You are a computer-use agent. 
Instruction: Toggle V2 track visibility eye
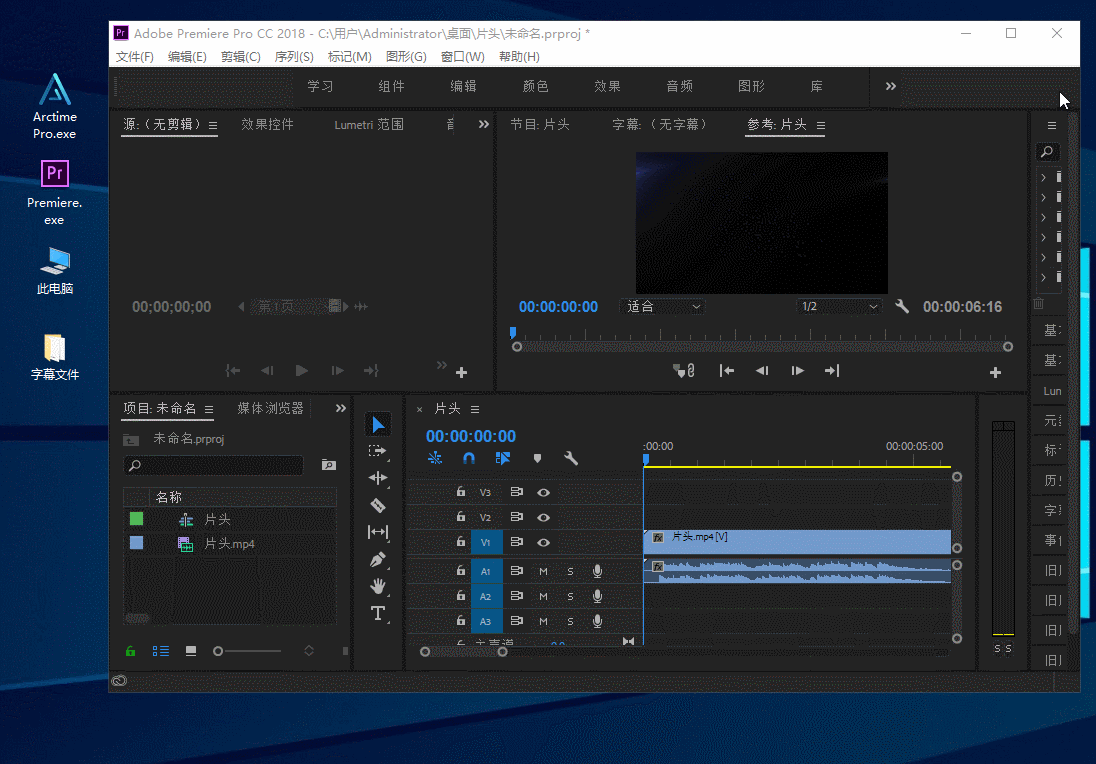pyautogui.click(x=543, y=517)
